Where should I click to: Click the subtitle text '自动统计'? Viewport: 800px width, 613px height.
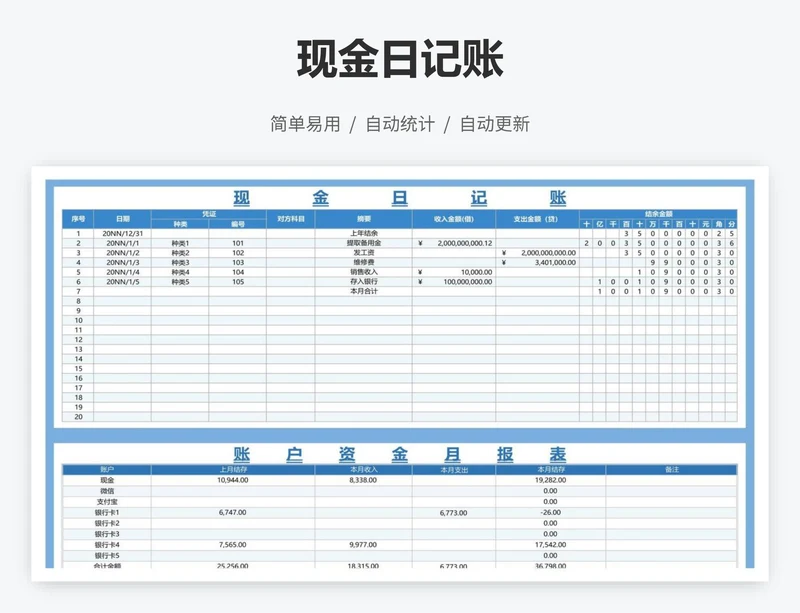click(400, 124)
